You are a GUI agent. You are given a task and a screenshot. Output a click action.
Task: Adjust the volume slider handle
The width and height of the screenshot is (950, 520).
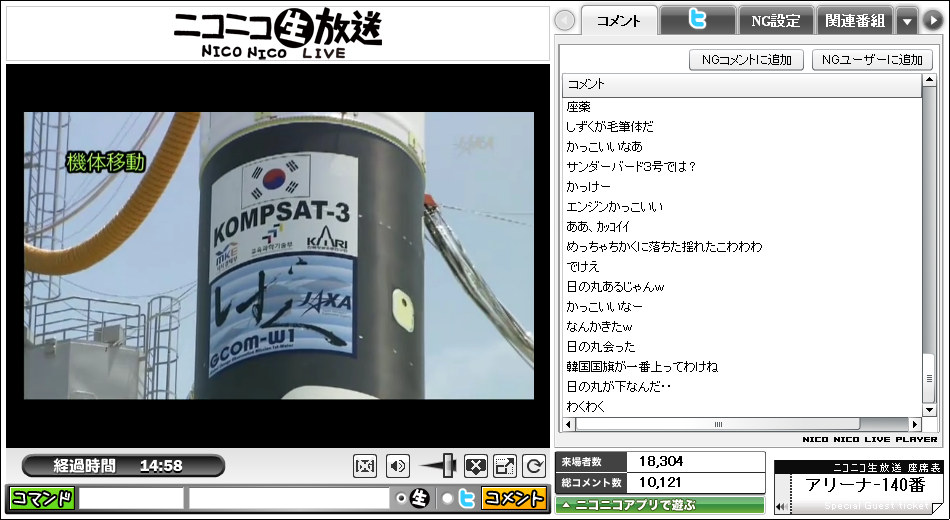pyautogui.click(x=448, y=465)
